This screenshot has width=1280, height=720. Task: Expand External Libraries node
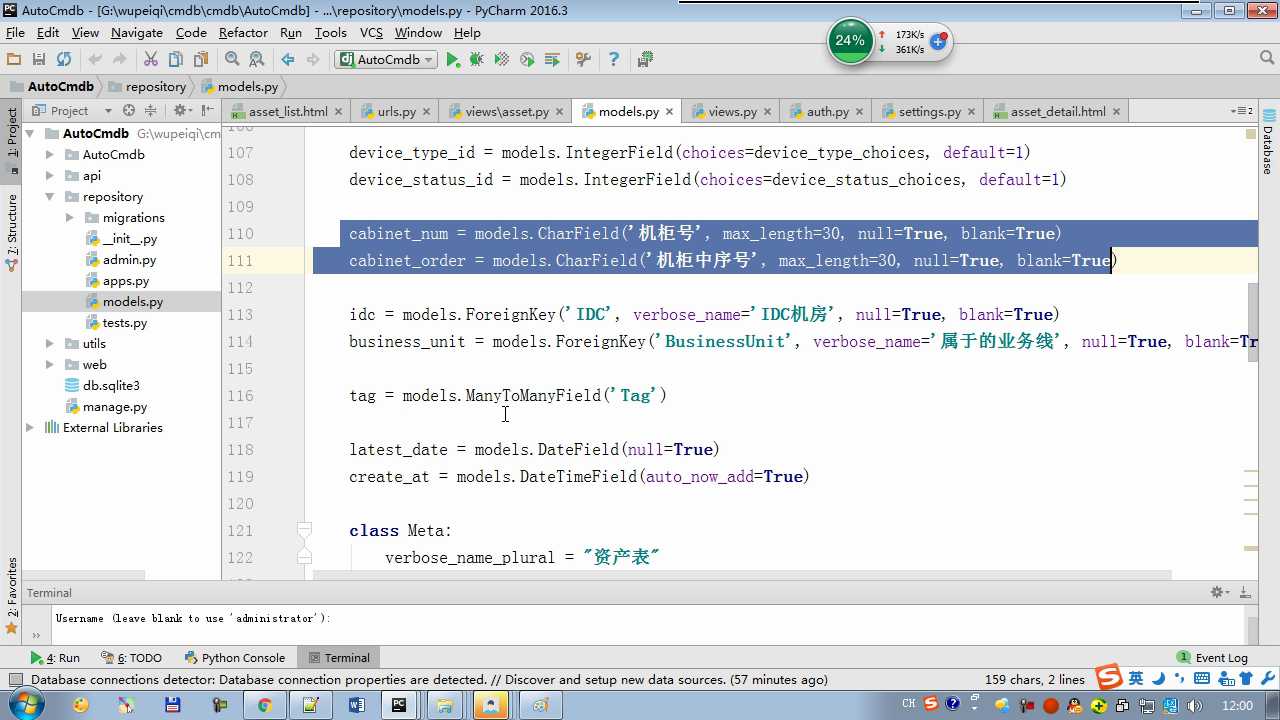[x=30, y=428]
